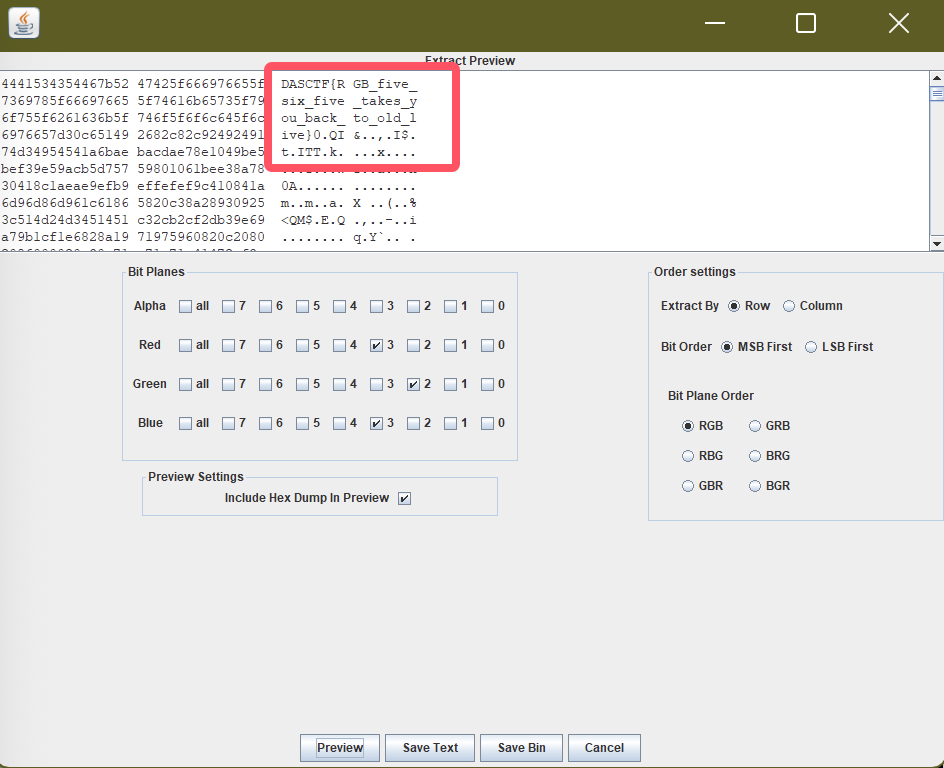Select Extract By Column radio button

pos(789,306)
